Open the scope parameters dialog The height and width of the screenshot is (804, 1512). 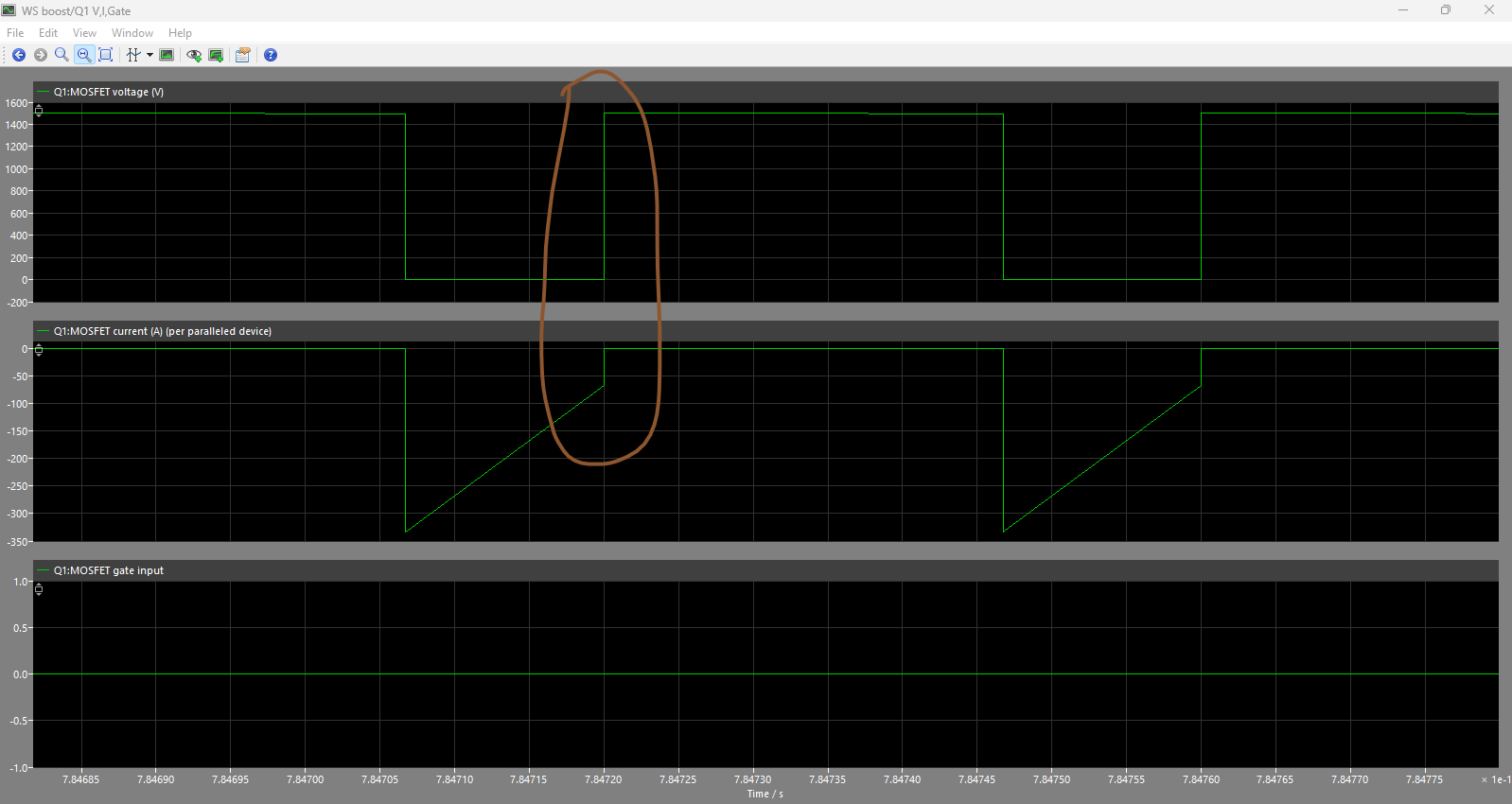tap(243, 55)
